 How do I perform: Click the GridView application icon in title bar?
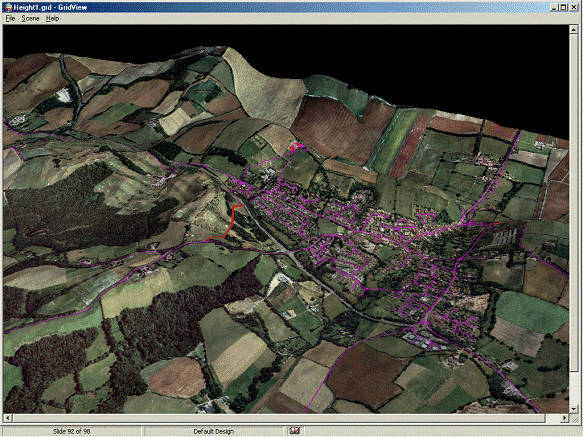tap(7, 7)
